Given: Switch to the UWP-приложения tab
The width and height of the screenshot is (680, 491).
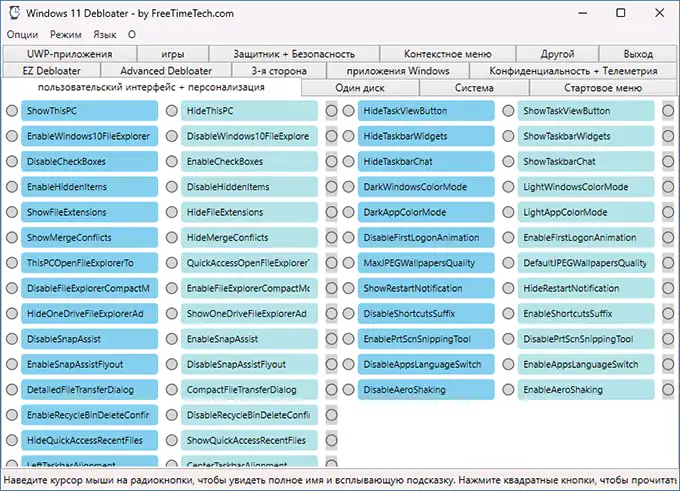Looking at the screenshot, I should pyautogui.click(x=69, y=54).
